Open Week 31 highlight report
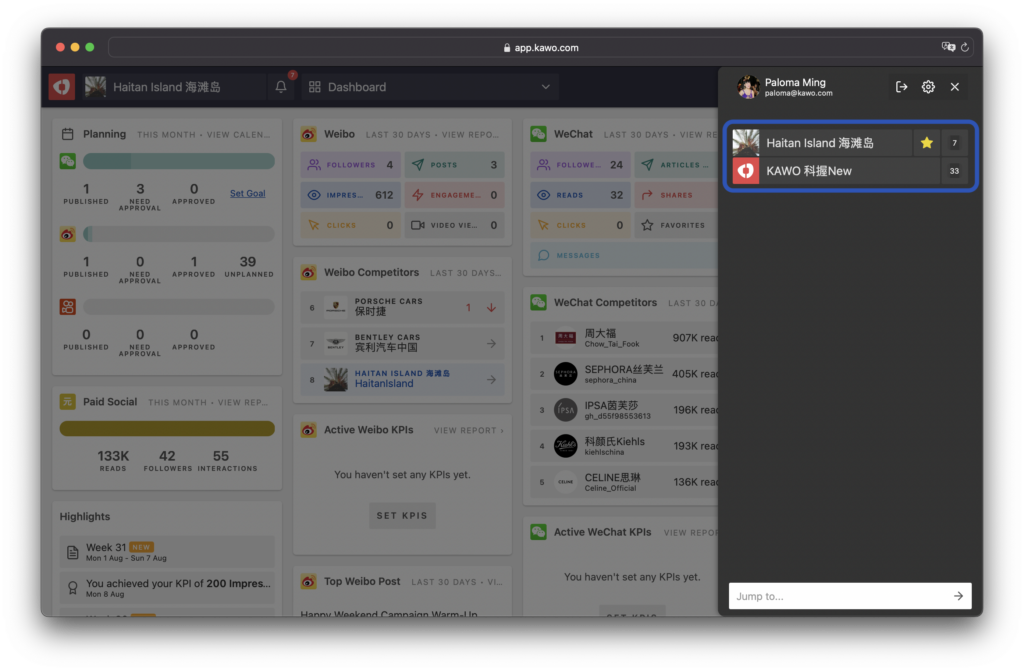 coord(167,551)
